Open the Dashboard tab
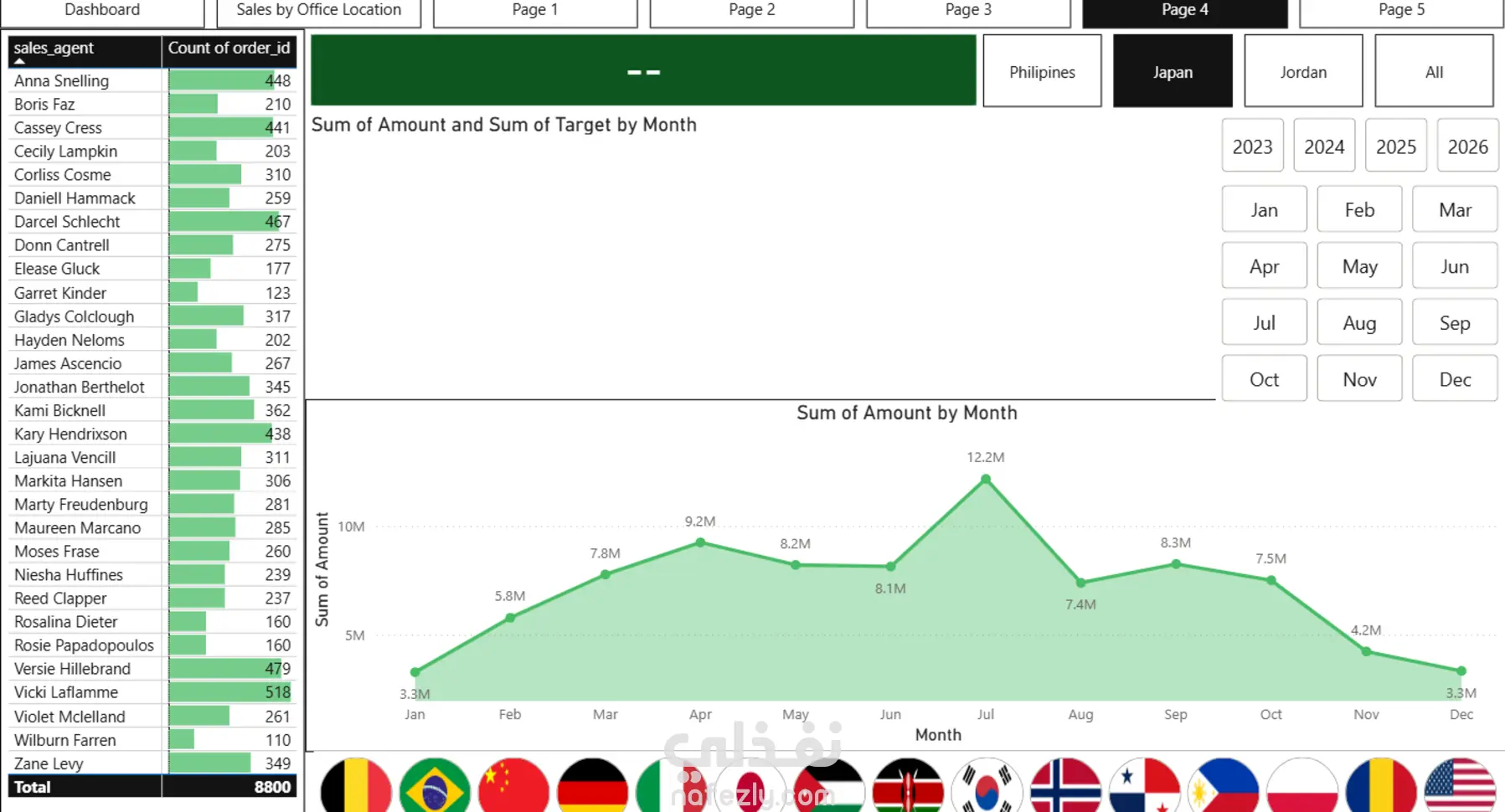1505x812 pixels. click(x=102, y=12)
